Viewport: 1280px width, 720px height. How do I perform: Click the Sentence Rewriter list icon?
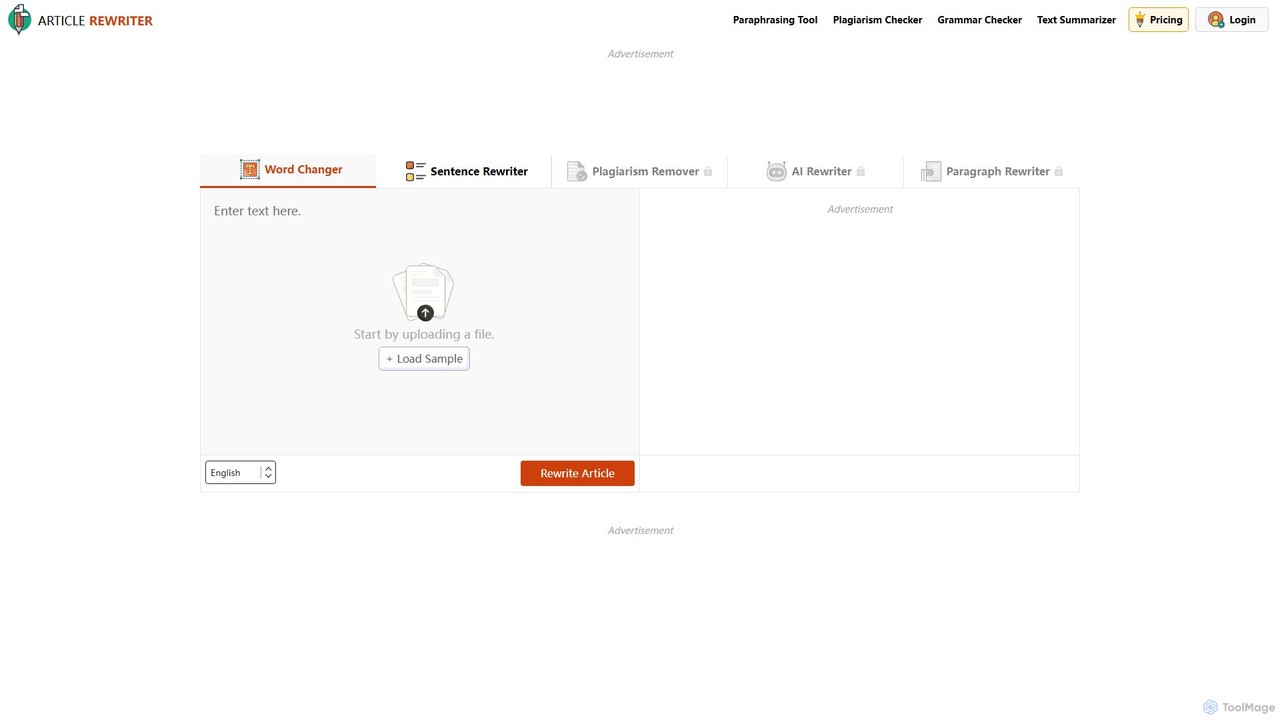pyautogui.click(x=415, y=171)
